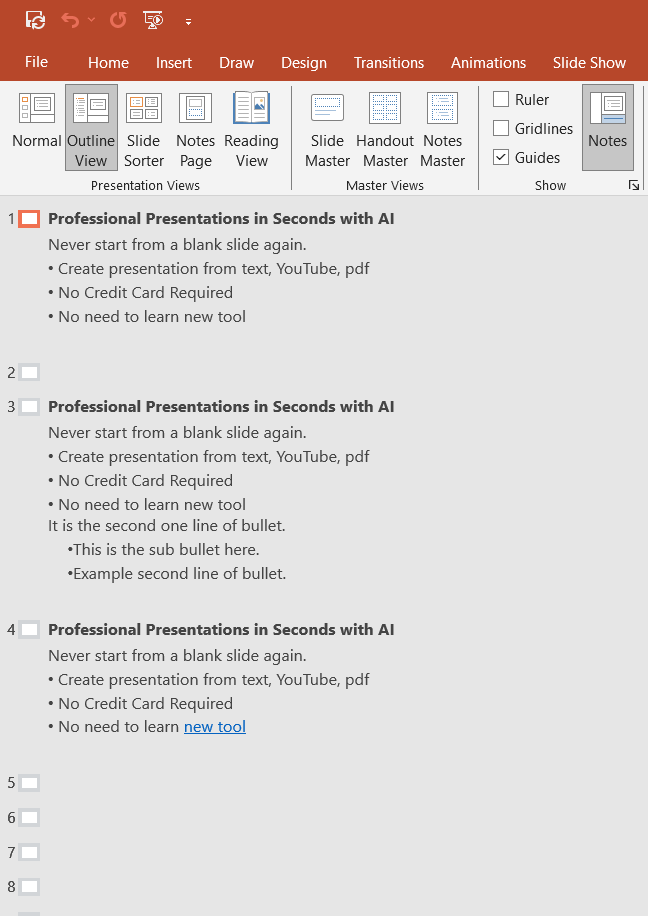Open the Notes Master view
The image size is (648, 916).
tap(442, 125)
